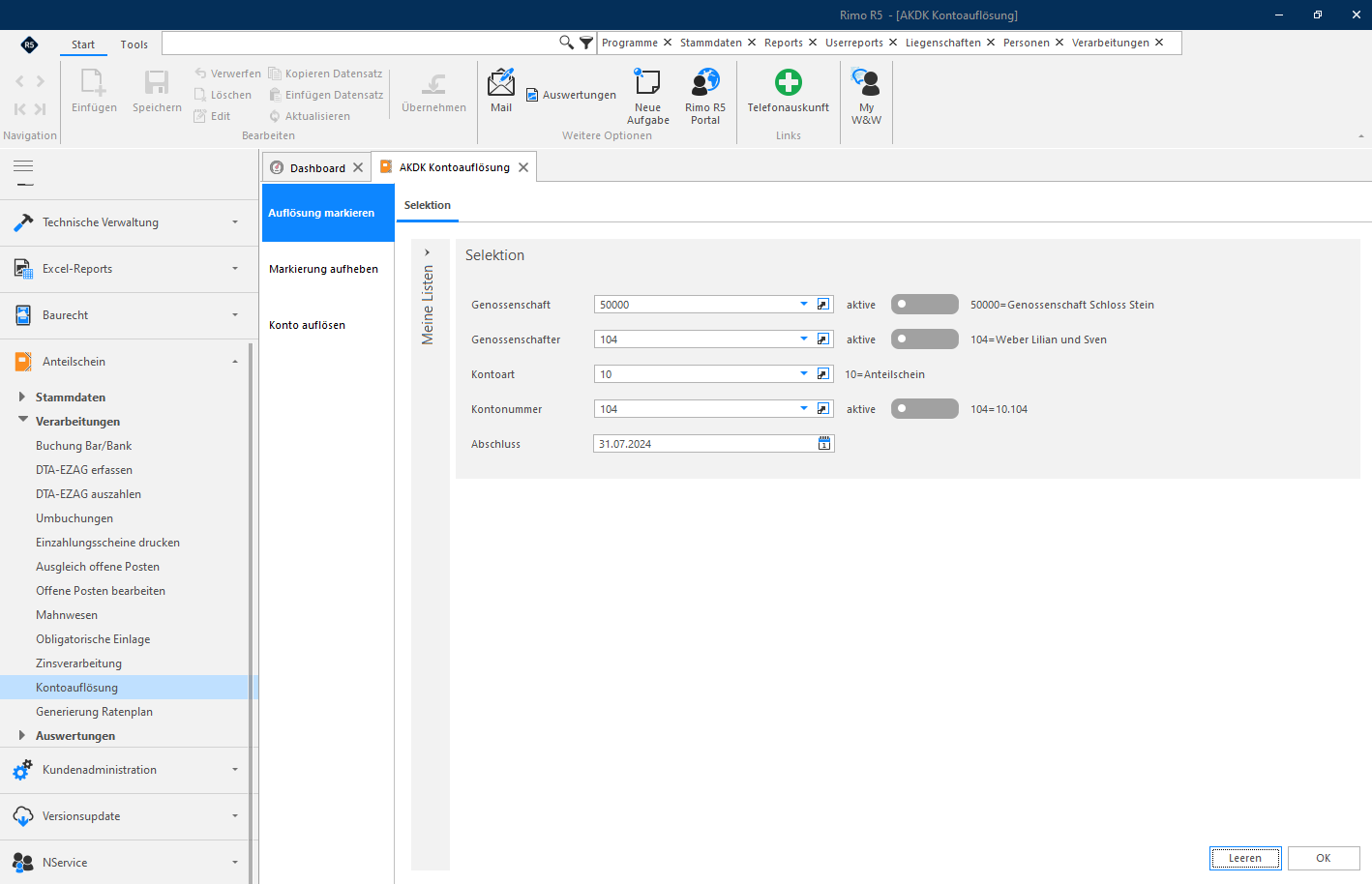The height and width of the screenshot is (884, 1372).
Task: Open the Start ribbon tab
Action: click(x=83, y=44)
